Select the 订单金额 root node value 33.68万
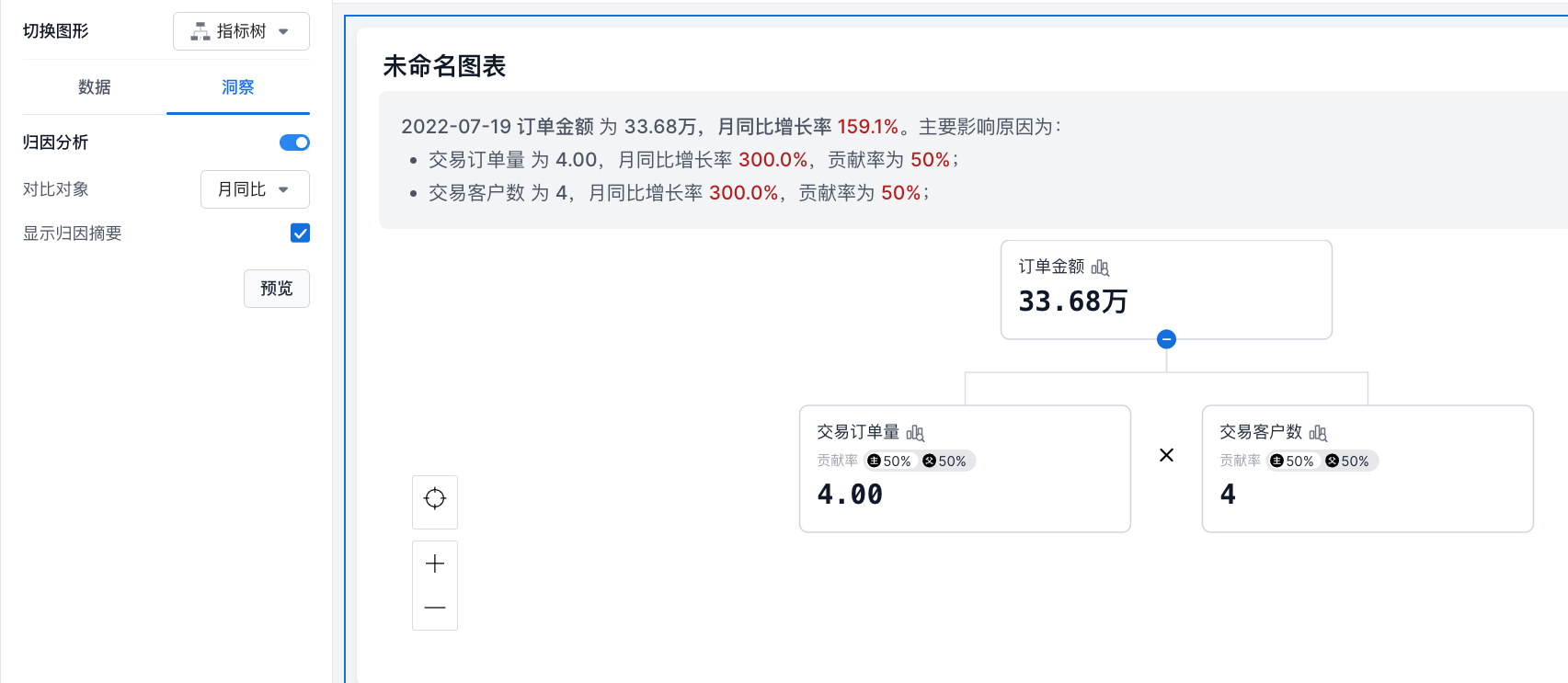This screenshot has width=1568, height=683. coord(1072,302)
